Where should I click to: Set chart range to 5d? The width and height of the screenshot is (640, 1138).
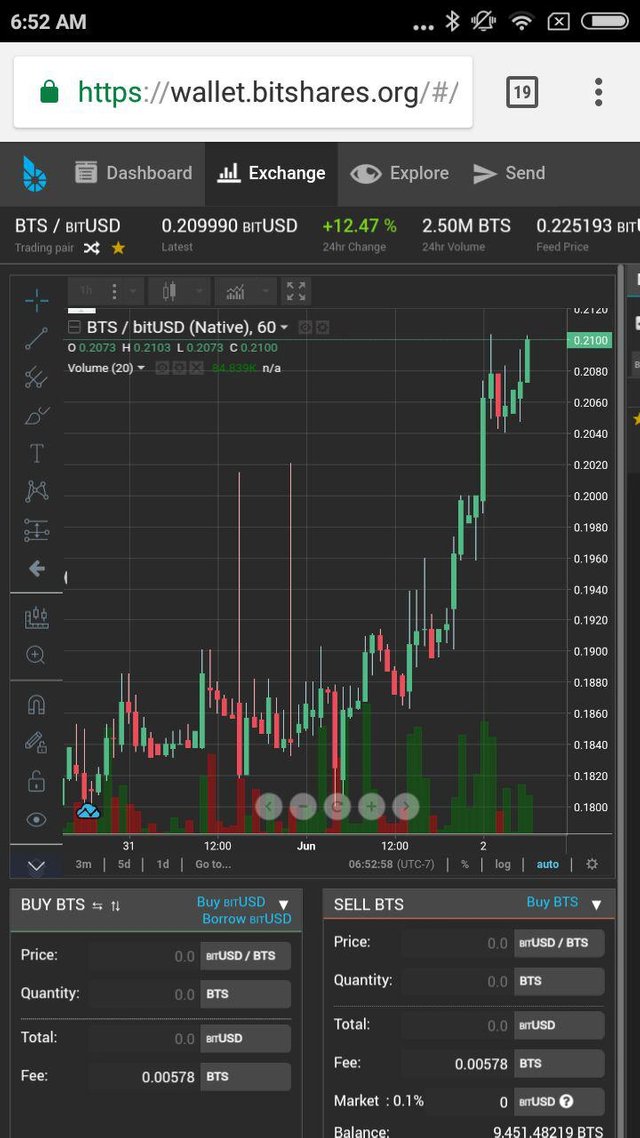click(x=124, y=864)
